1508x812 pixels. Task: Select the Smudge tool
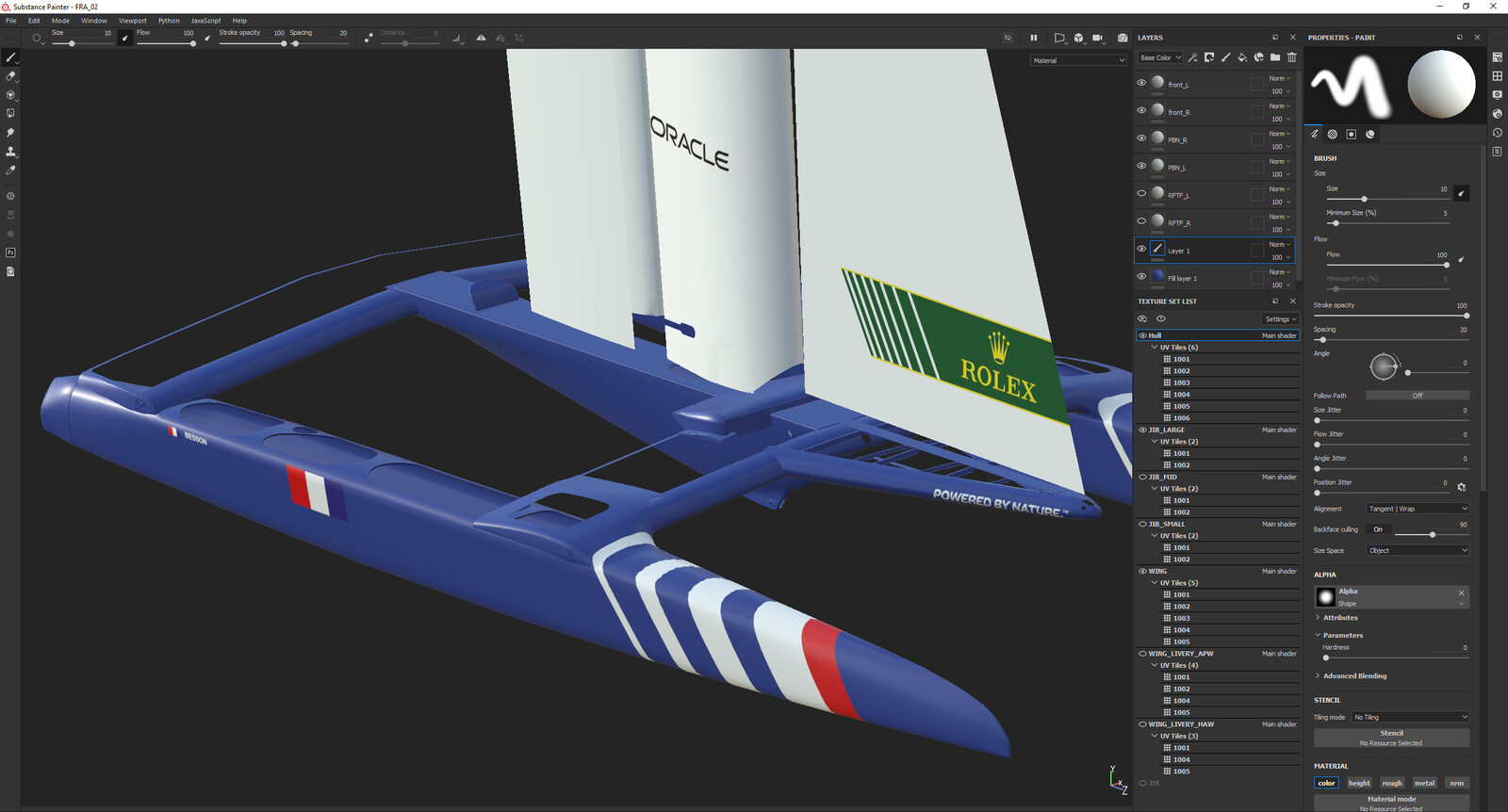[x=10, y=133]
